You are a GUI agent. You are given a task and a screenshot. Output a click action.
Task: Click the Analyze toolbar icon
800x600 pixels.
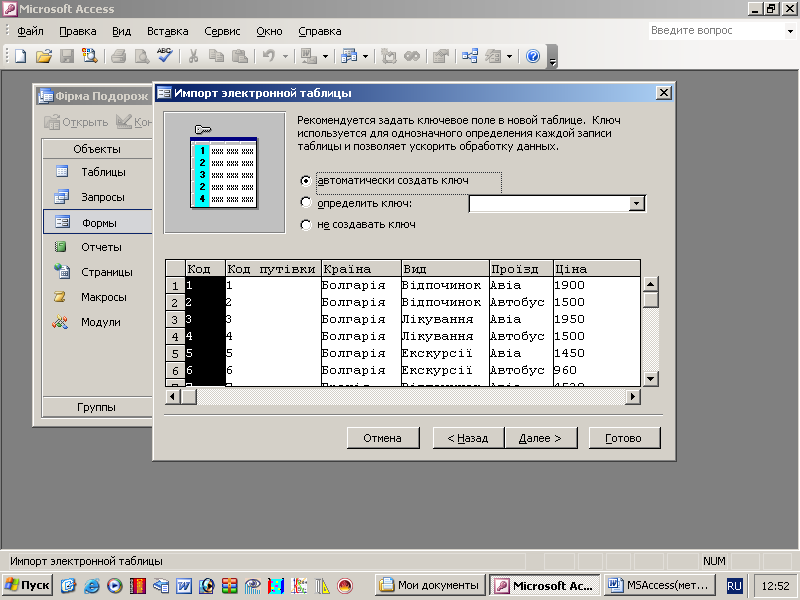(x=349, y=56)
